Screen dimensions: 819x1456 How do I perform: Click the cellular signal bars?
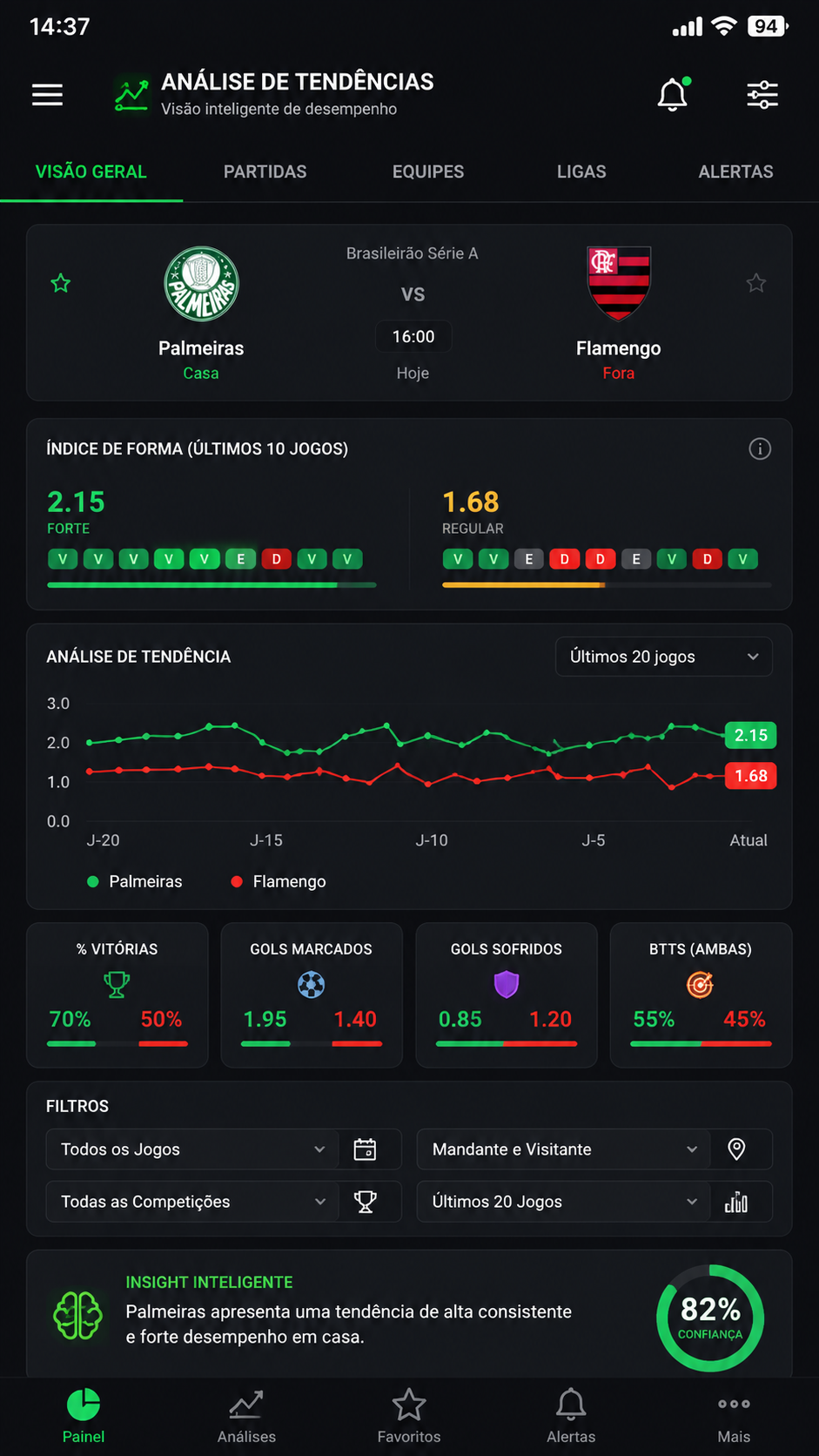[688, 27]
